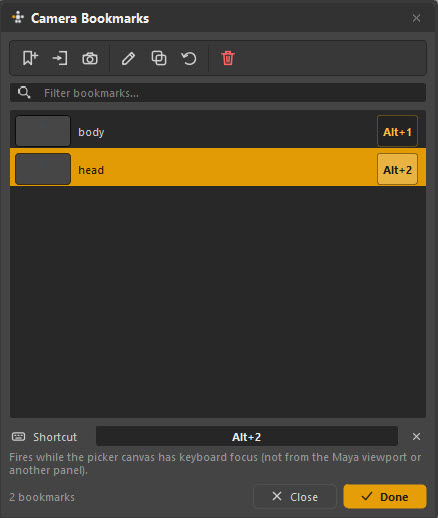Screen dimensions: 438x518
Task: Add a new camera bookmark
Action: pos(30,58)
